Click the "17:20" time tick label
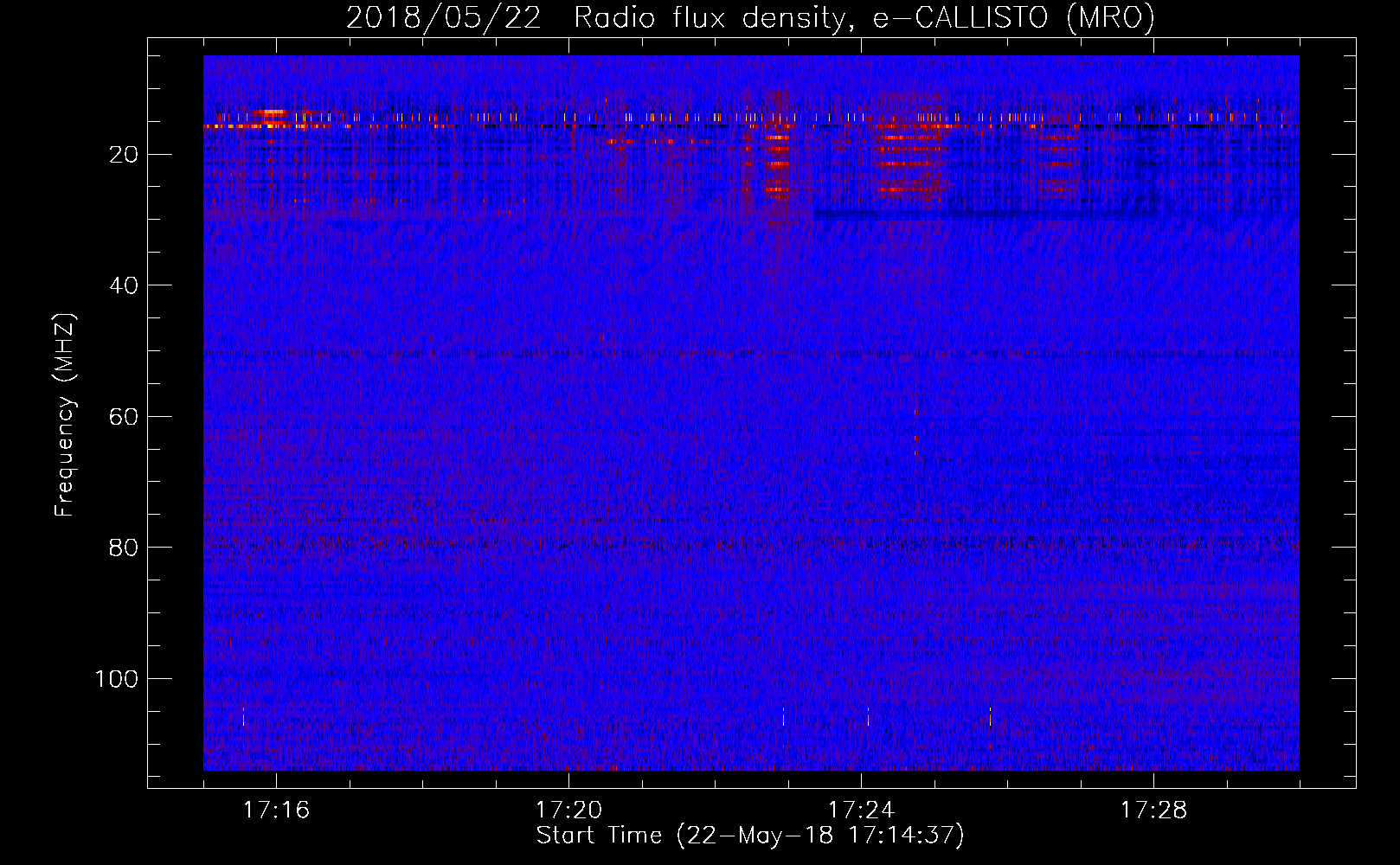Screen dimensions: 1400x865 pos(568,811)
